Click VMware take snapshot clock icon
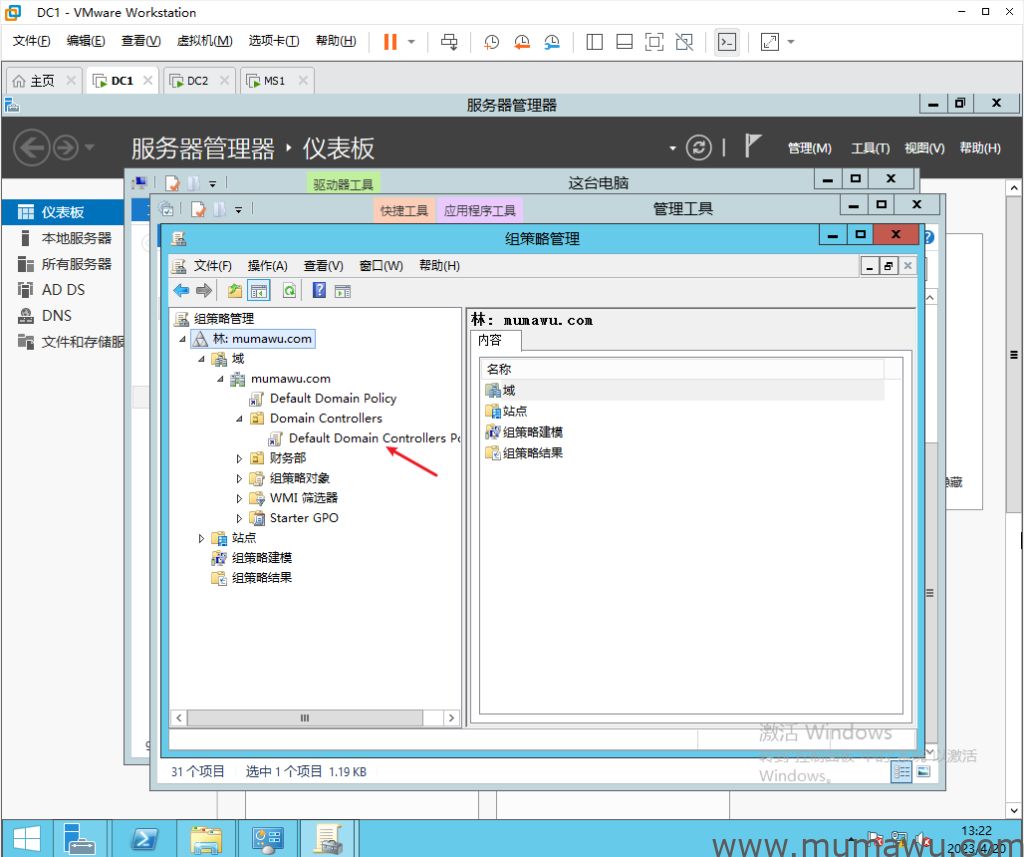 point(491,42)
